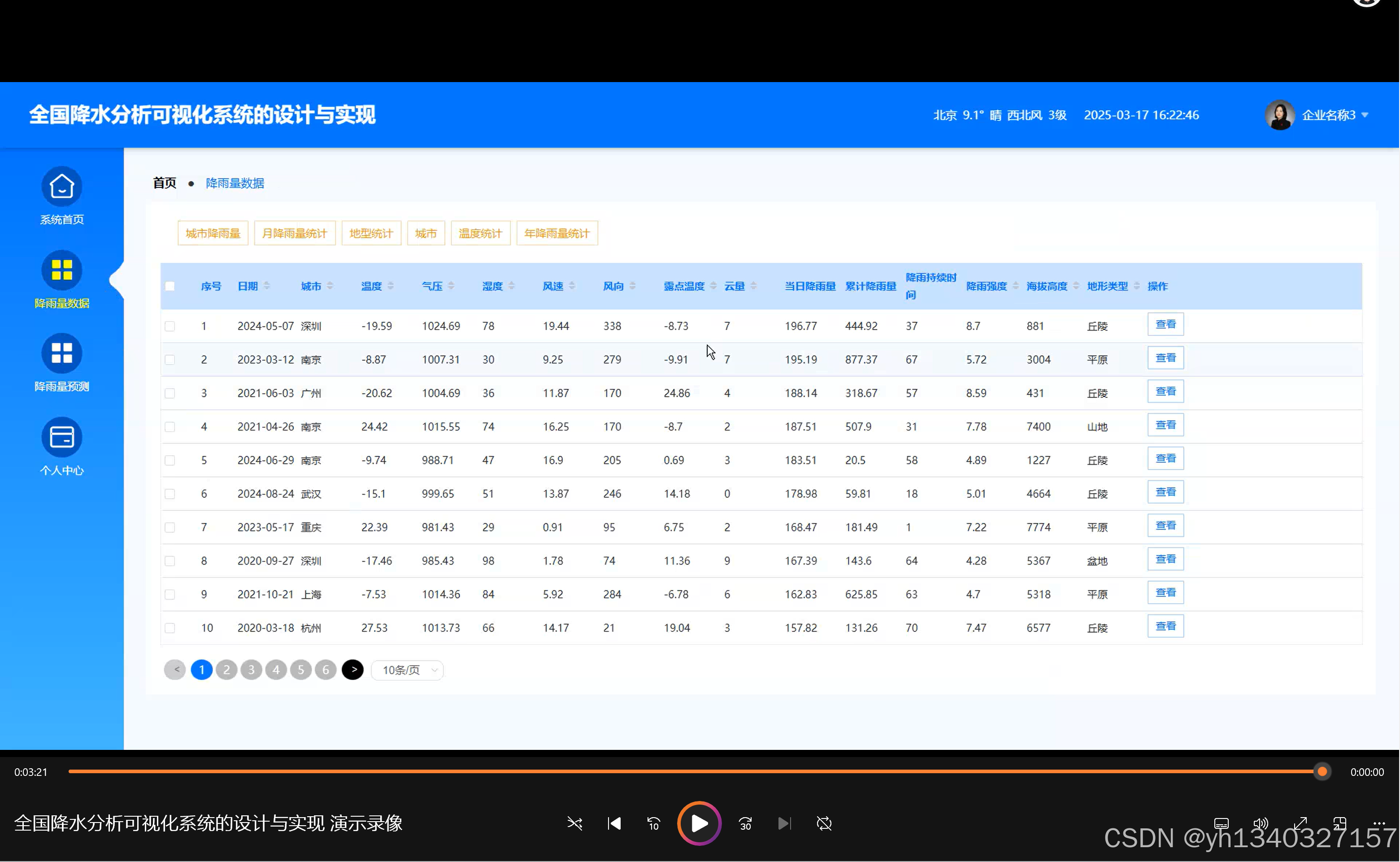Click the 降雨量预测 sidebar icon
The width and height of the screenshot is (1400, 862).
coord(61,353)
